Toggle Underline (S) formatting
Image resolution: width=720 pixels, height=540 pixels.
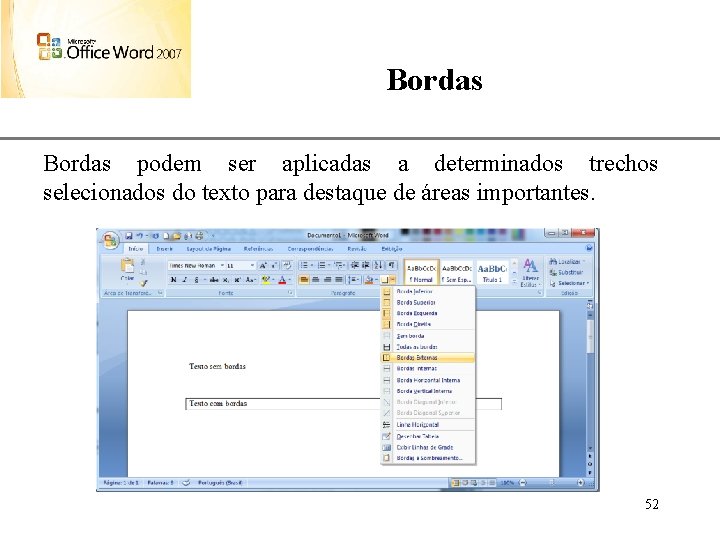(197, 280)
